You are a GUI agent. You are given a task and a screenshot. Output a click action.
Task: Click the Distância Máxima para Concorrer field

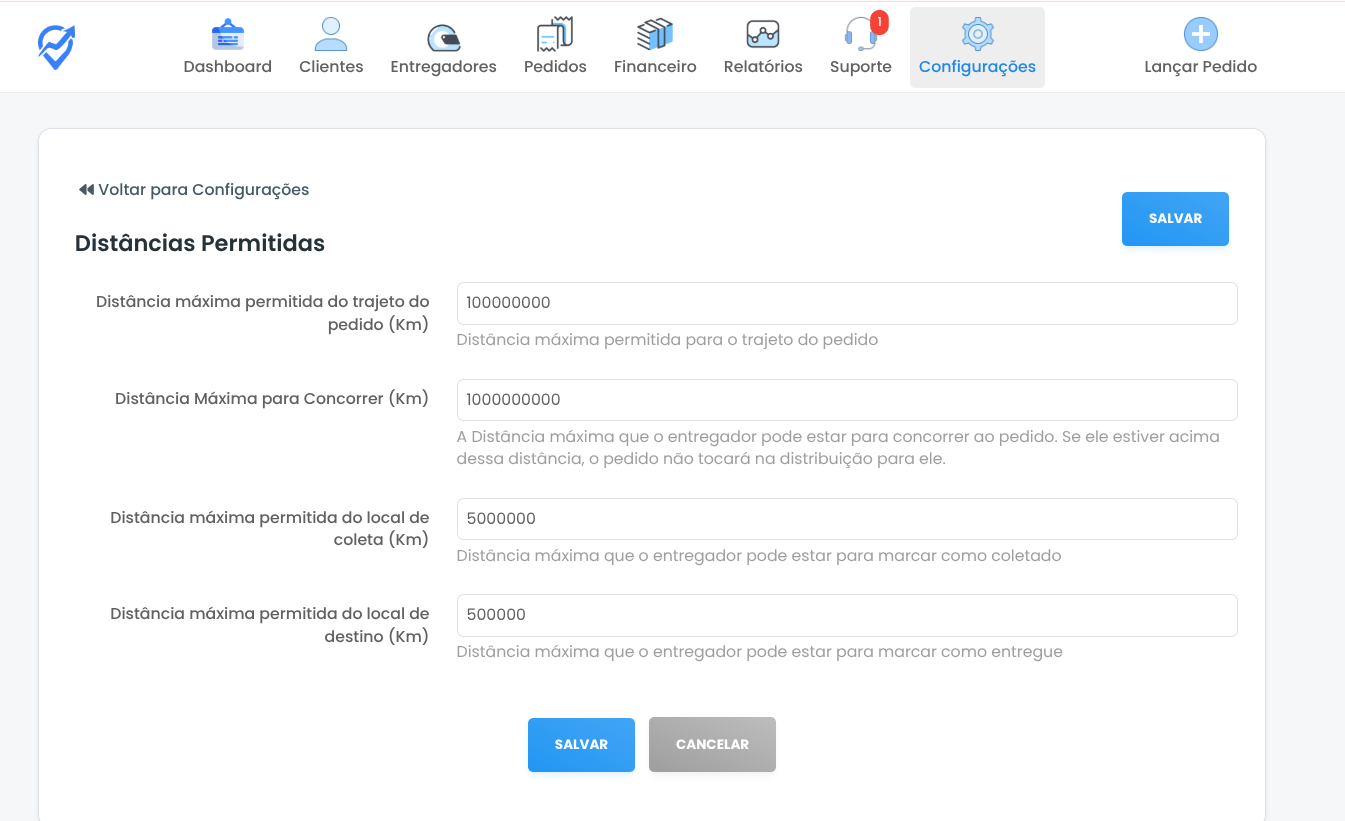tap(847, 400)
